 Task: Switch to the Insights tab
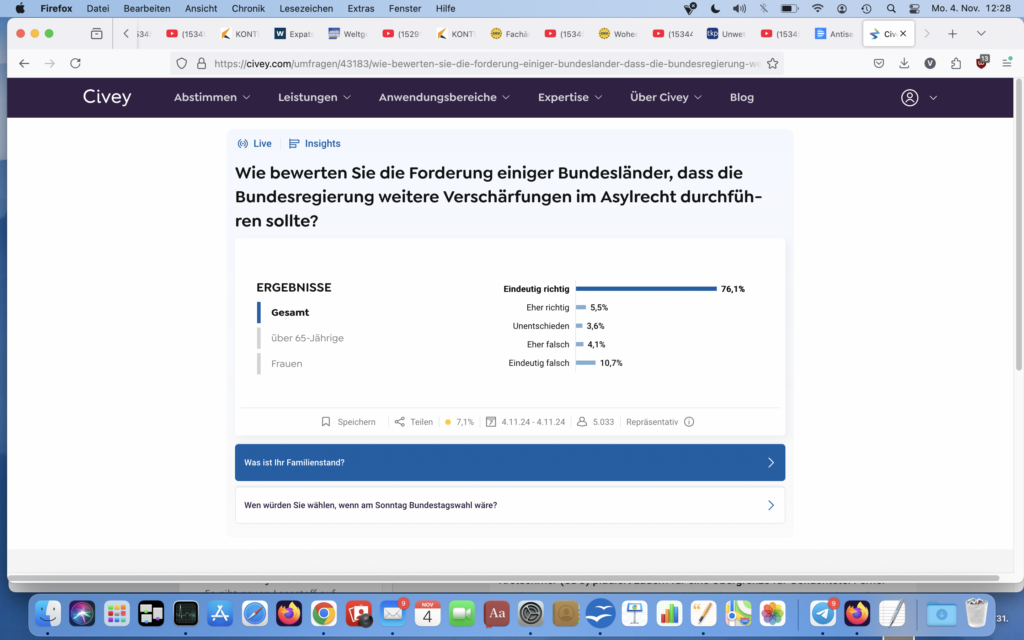click(x=315, y=144)
